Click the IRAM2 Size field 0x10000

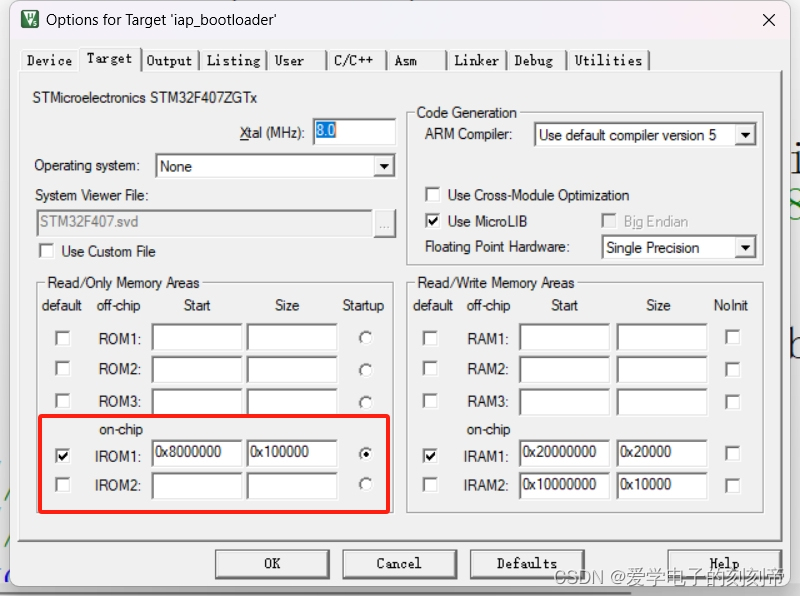(662, 485)
